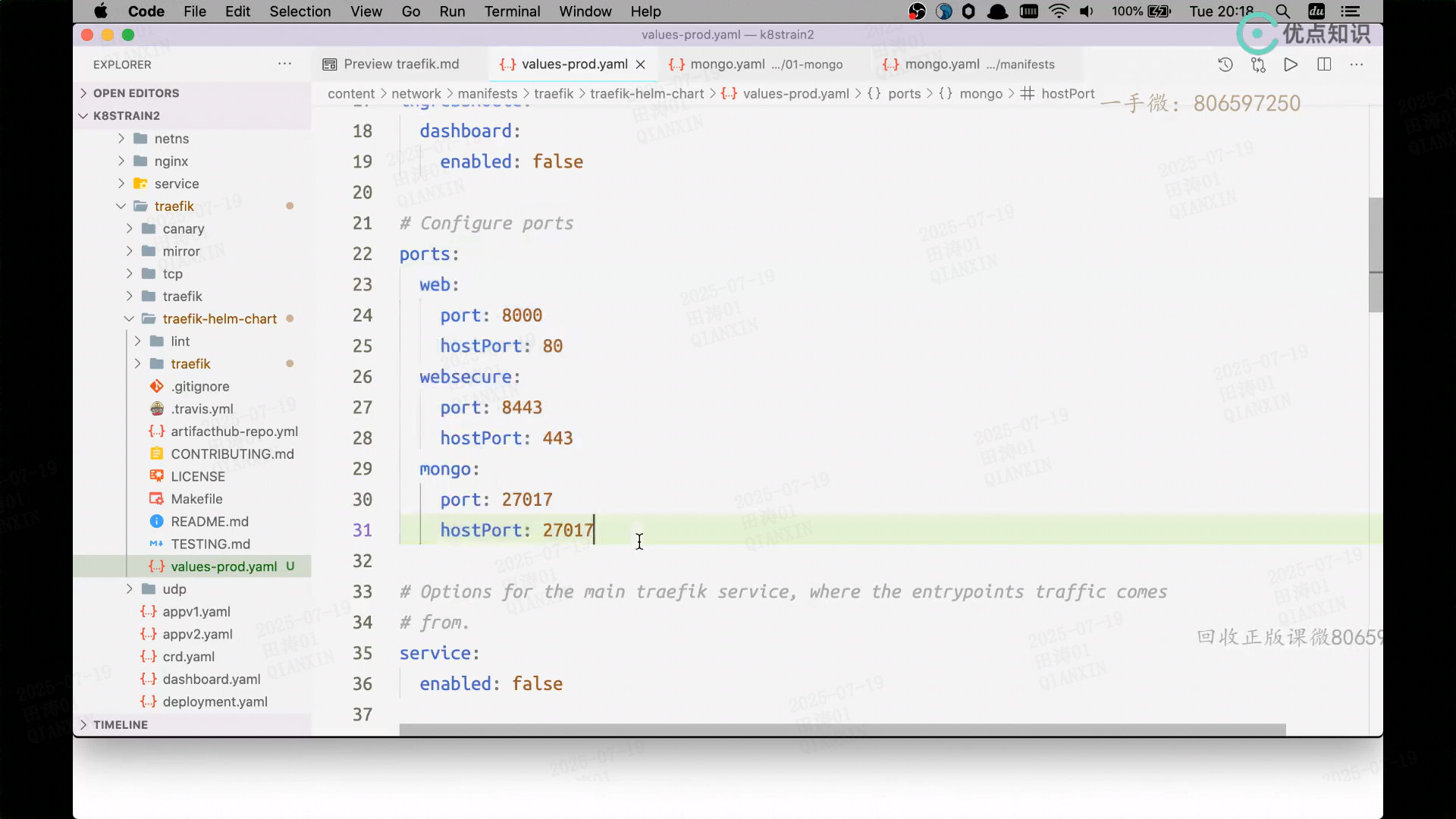The height and width of the screenshot is (819, 1456).
Task: Click the split editor right icon
Action: pyautogui.click(x=1324, y=64)
